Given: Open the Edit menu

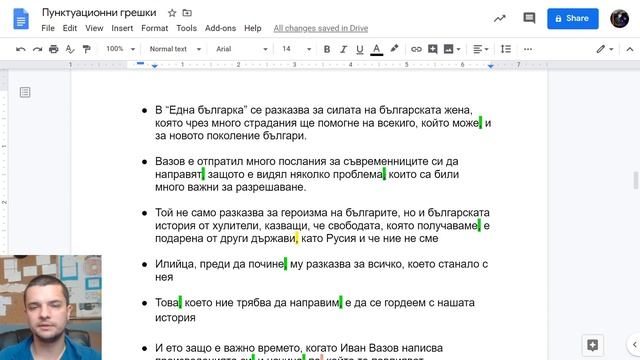Looking at the screenshot, I should click(70, 28).
